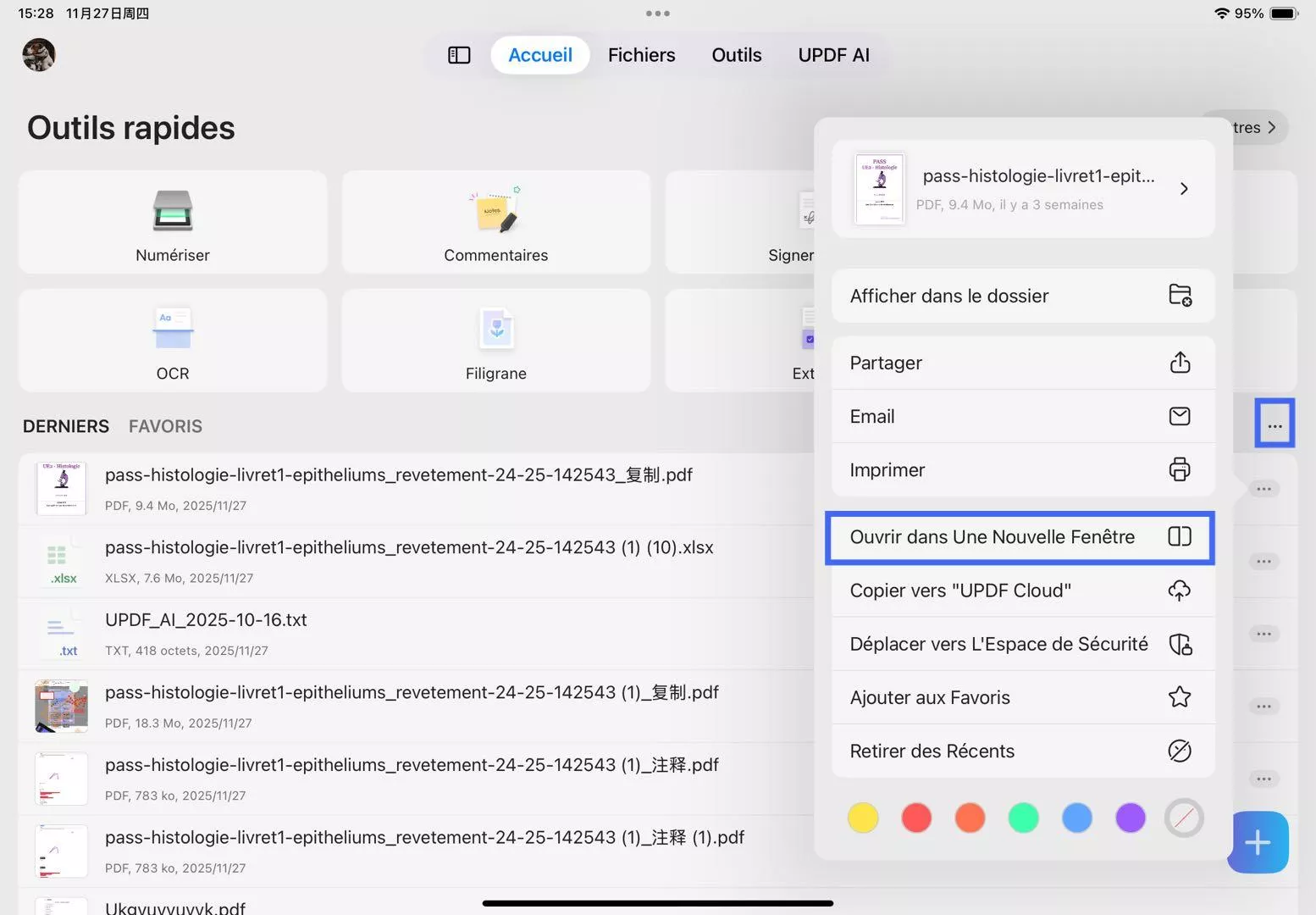This screenshot has width=1316, height=915.
Task: Open more options for the 复制.pdf 9.4 Mo file
Action: pos(1263,489)
